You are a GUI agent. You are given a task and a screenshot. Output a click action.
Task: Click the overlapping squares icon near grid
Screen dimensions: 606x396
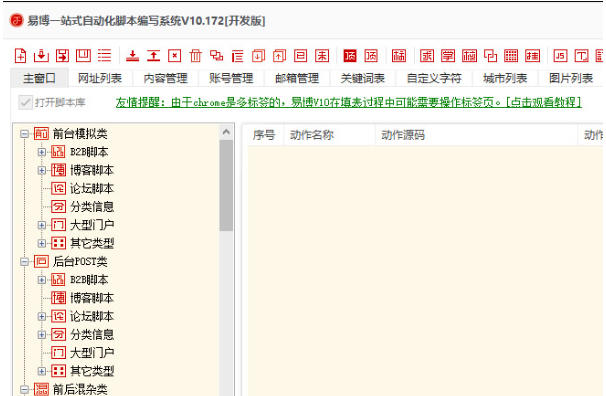click(x=490, y=56)
